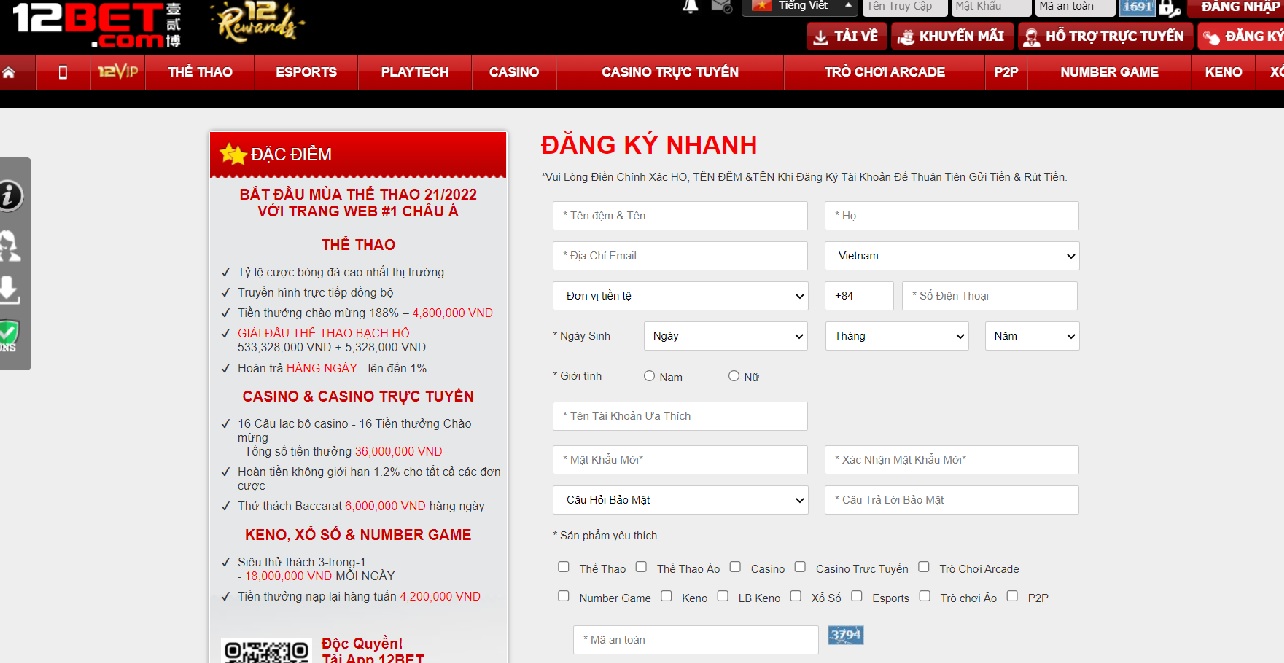Viewport: 1284px width, 663px height.
Task: Open the envelope messages icon
Action: point(722,6)
